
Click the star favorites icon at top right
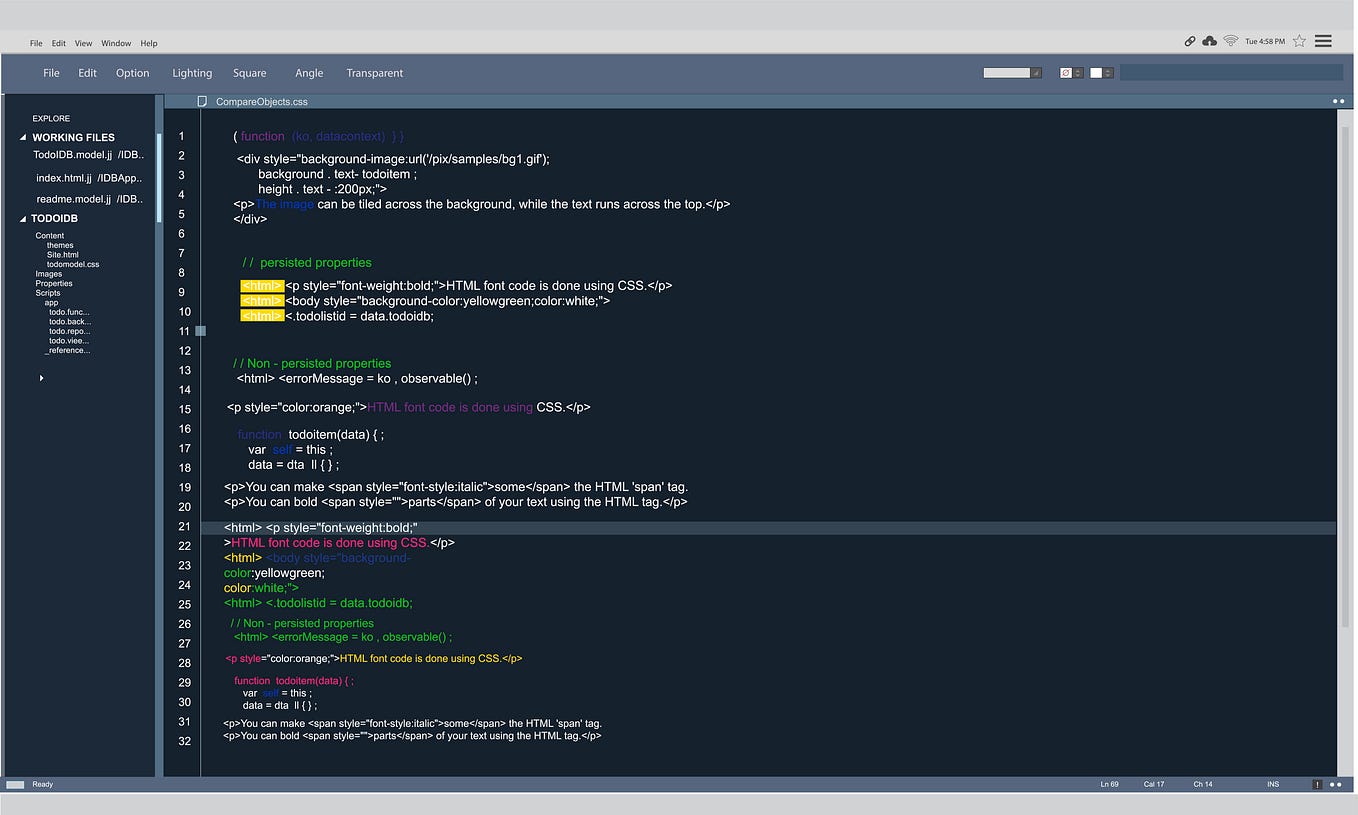(x=1299, y=41)
